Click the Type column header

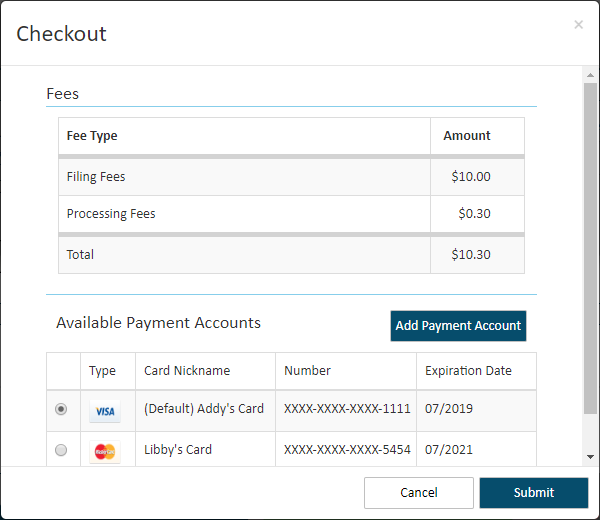click(x=102, y=371)
